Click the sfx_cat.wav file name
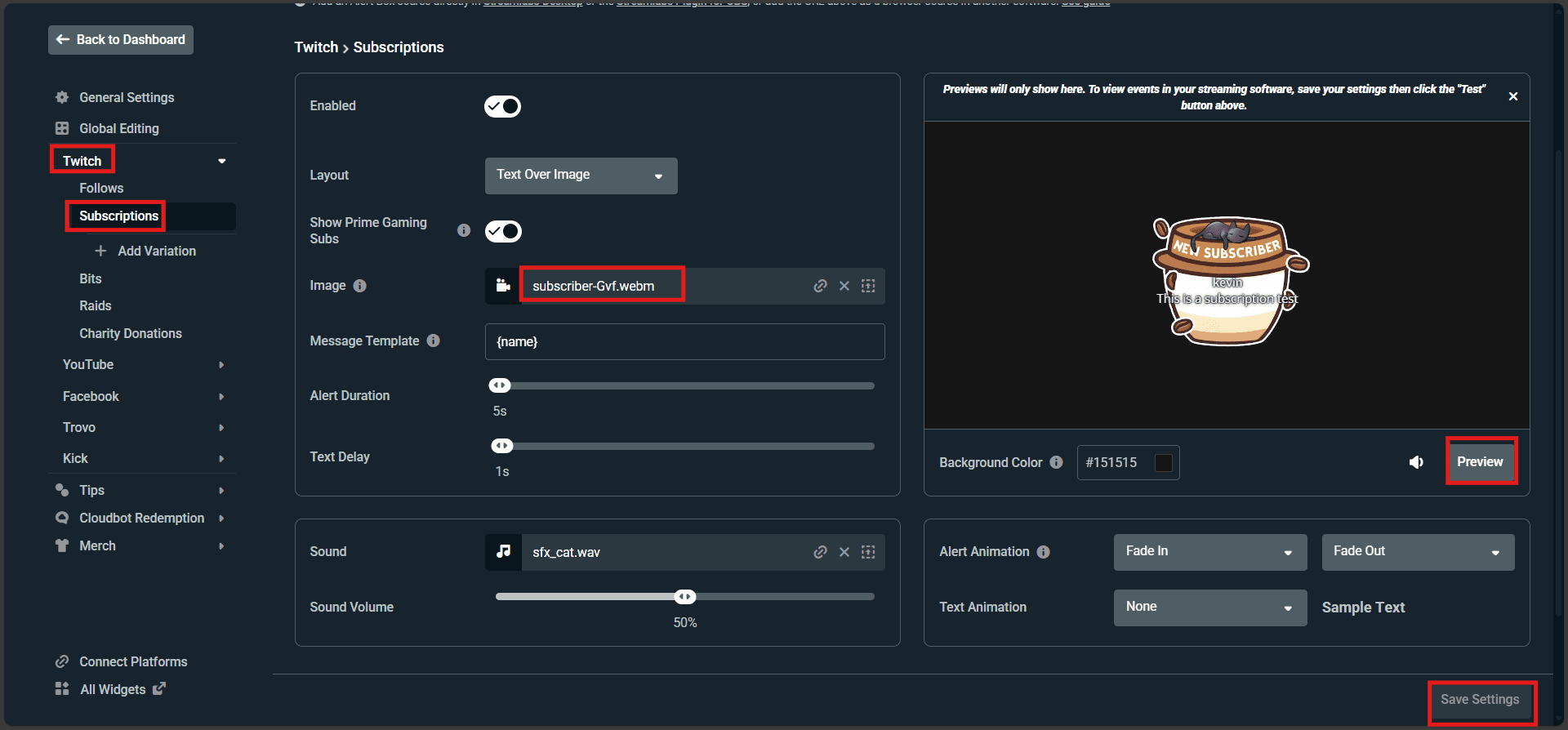1568x730 pixels. pos(567,552)
